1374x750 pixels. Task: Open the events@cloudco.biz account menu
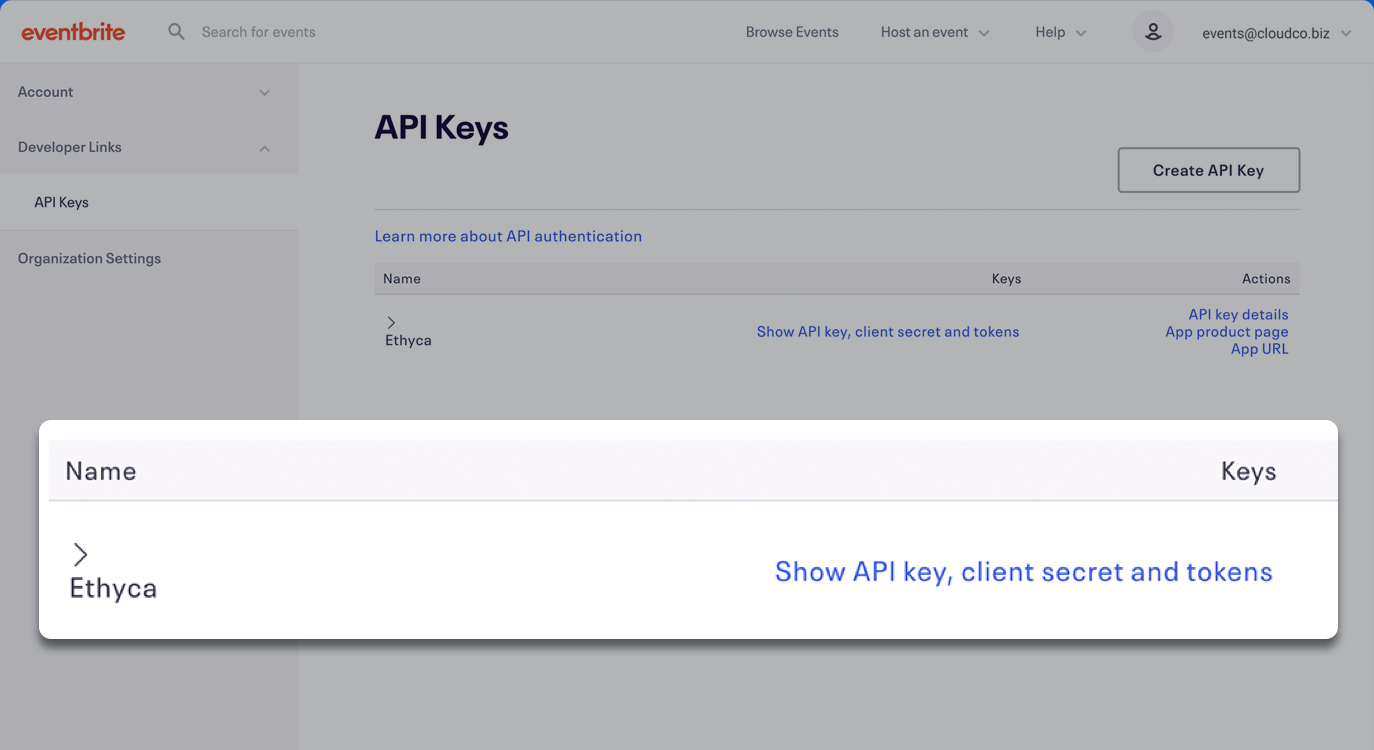click(x=1277, y=33)
